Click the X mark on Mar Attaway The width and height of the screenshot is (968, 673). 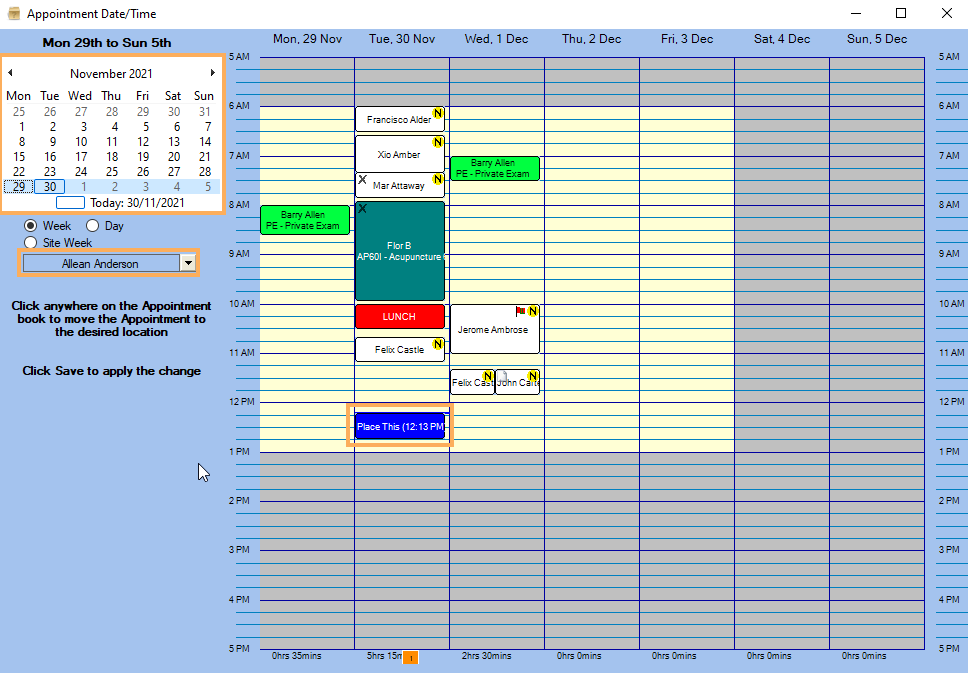point(362,180)
